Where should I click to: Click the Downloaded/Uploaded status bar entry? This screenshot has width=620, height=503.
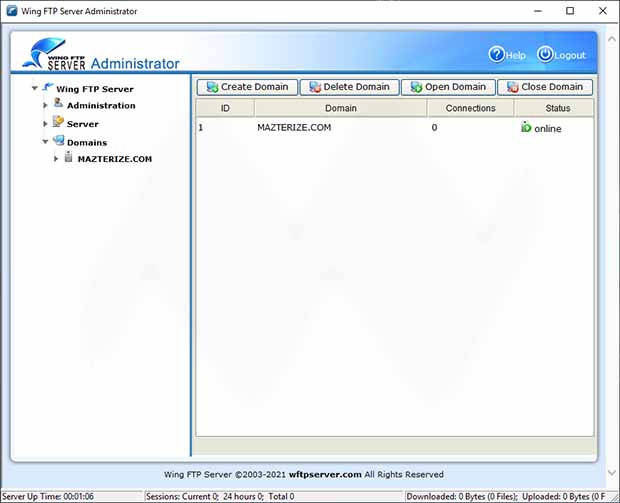click(506, 496)
